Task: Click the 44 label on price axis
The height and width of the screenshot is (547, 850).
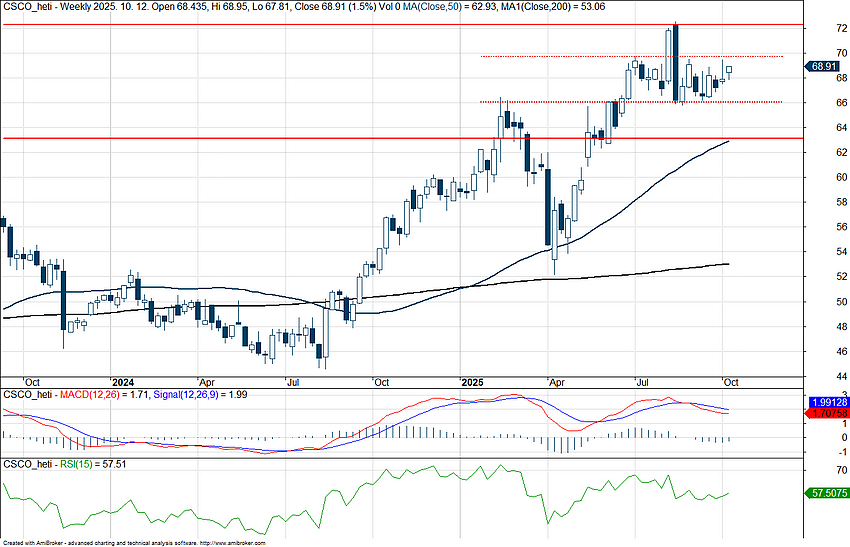Action: pos(814,376)
